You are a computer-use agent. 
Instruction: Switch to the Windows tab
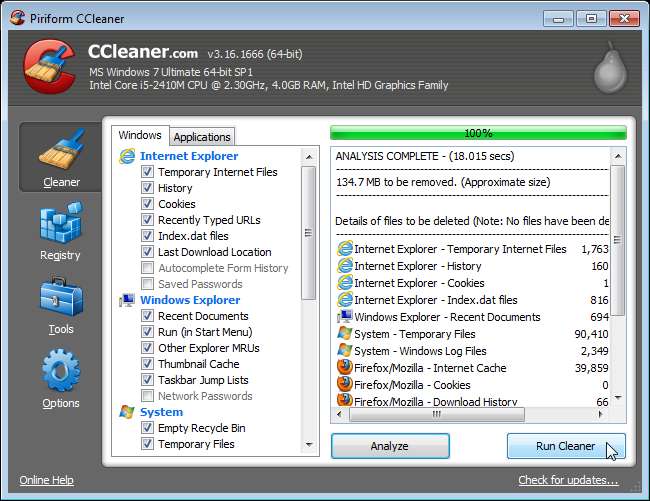click(x=140, y=135)
